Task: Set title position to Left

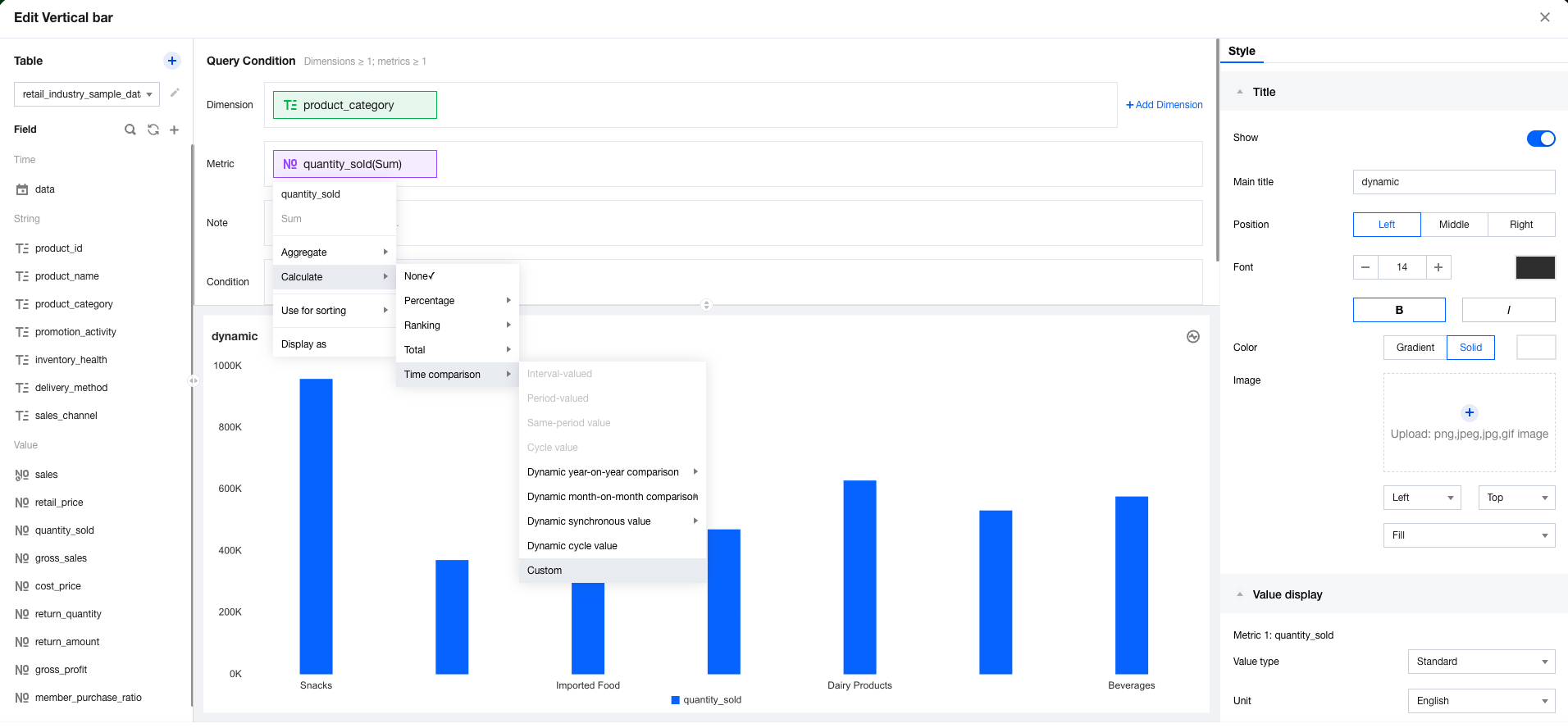Action: (x=1387, y=225)
